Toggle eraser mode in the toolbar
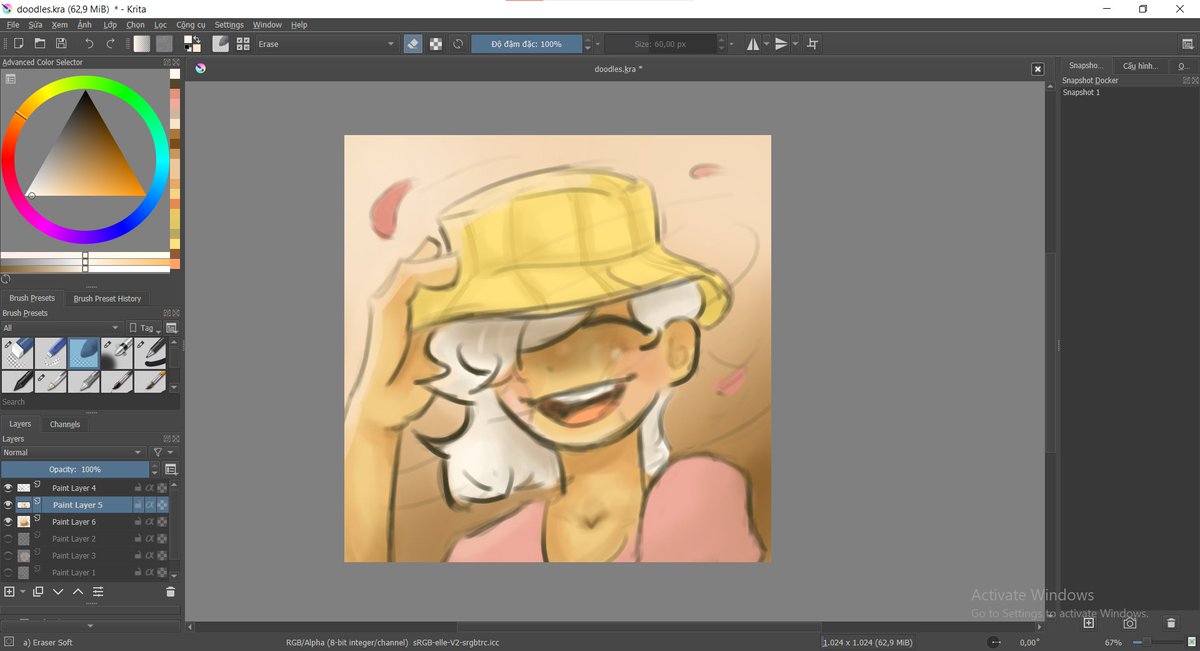Screen dimensions: 1200x651 click(x=414, y=44)
